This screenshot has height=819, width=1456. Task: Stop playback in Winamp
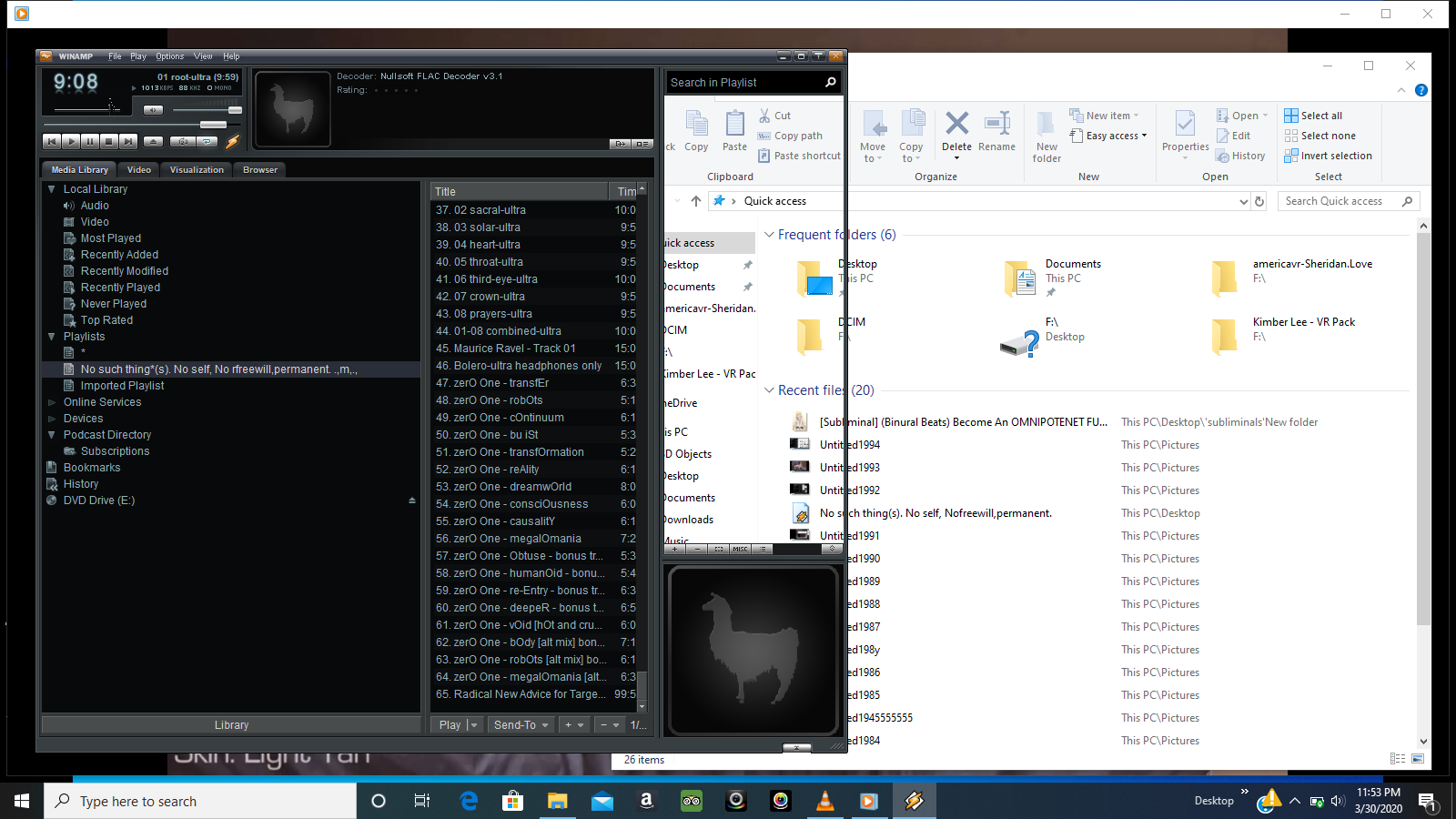click(109, 141)
